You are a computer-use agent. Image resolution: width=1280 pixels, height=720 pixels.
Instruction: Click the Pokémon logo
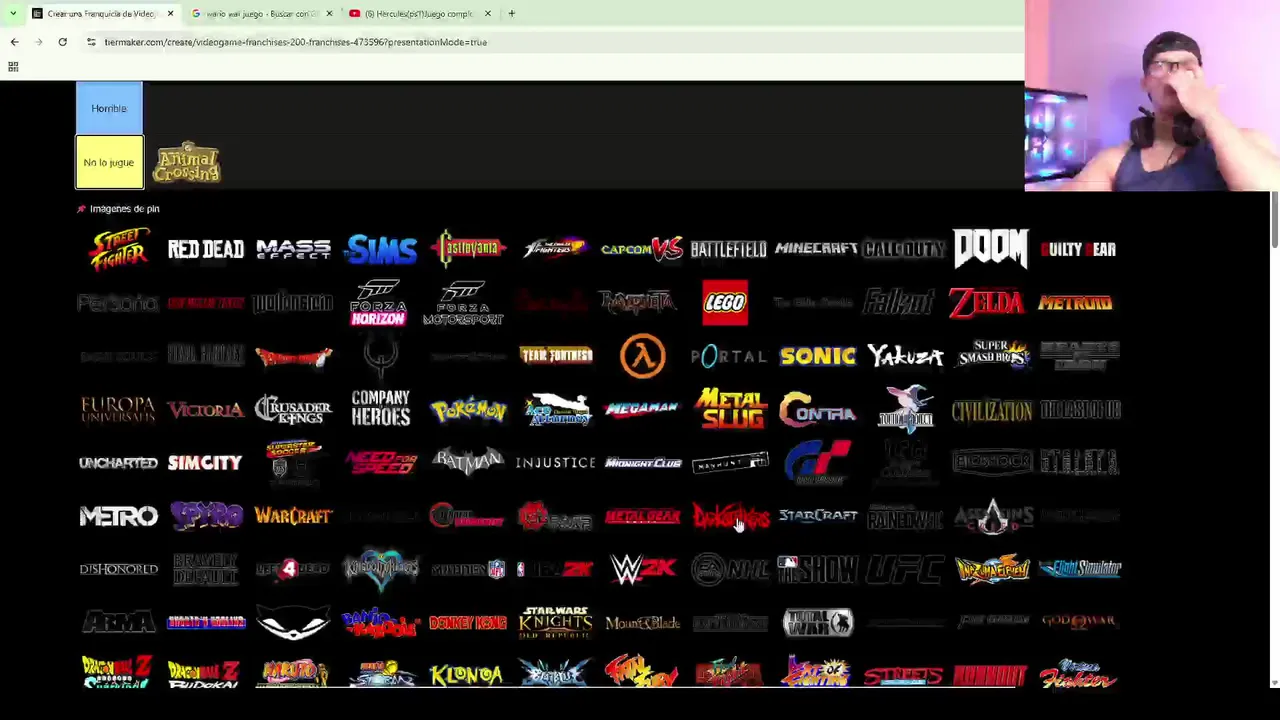(468, 410)
